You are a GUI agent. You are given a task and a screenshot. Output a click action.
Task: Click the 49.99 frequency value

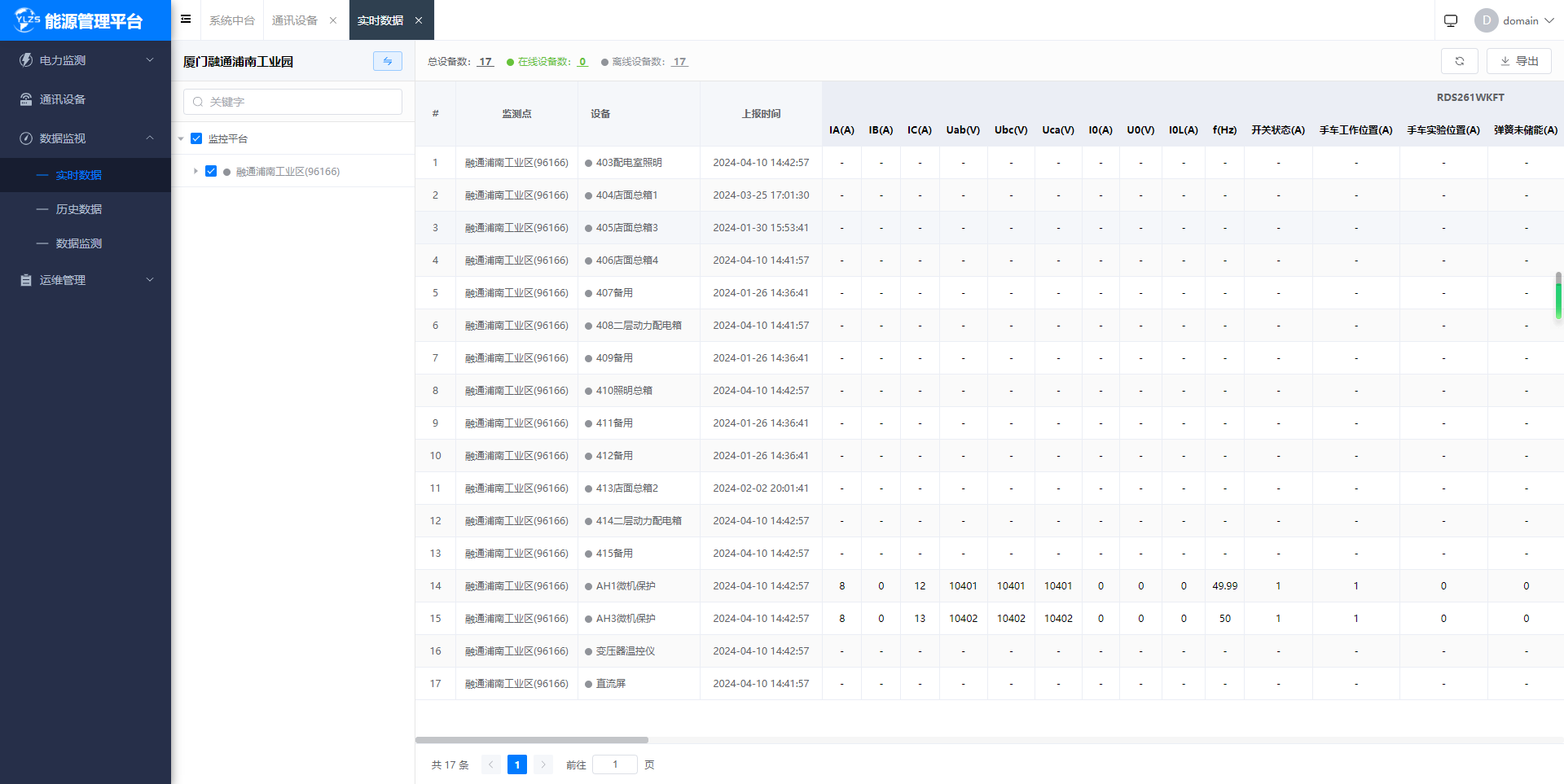click(x=1224, y=586)
